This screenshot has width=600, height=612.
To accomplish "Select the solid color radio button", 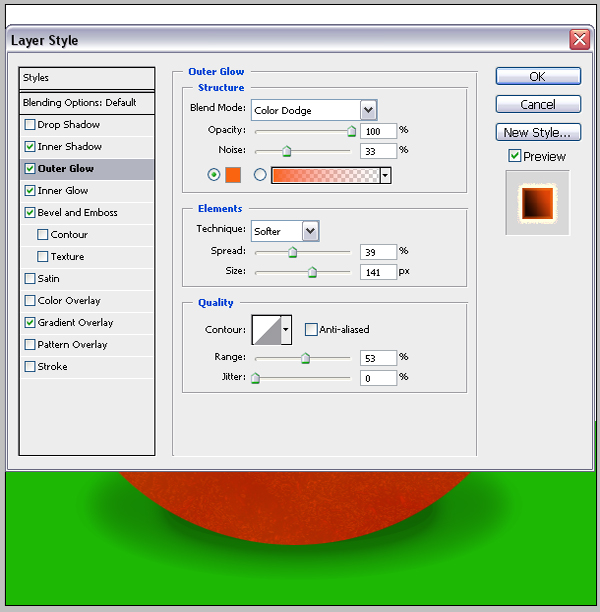I will tap(214, 174).
